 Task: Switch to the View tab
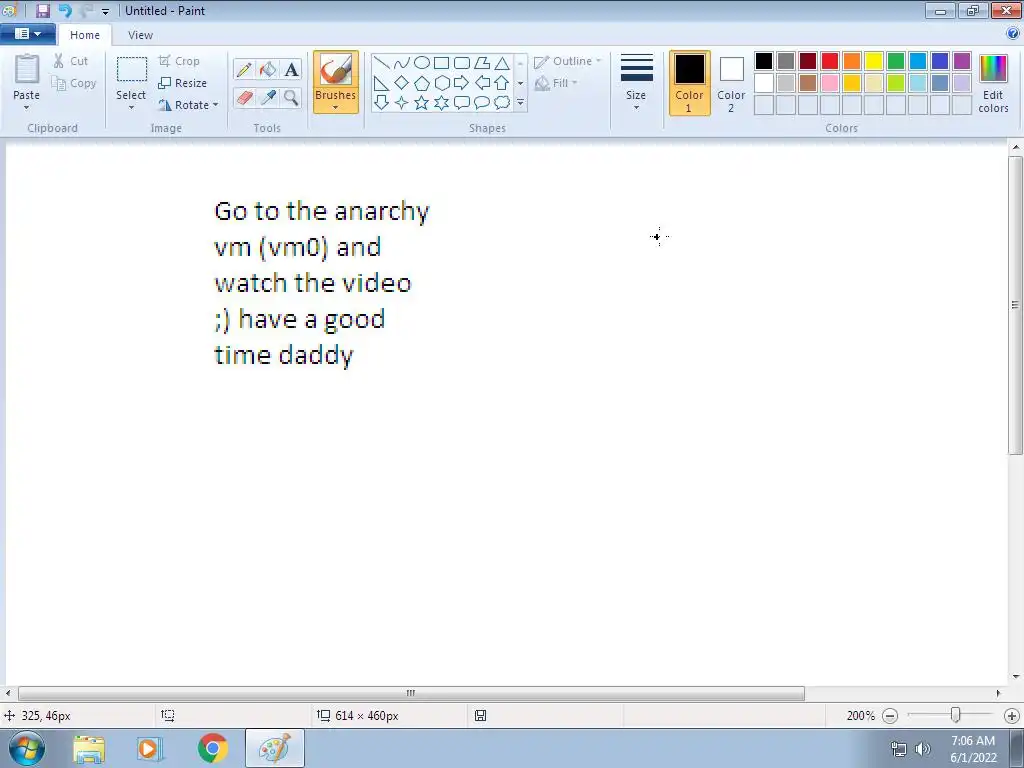(x=140, y=35)
